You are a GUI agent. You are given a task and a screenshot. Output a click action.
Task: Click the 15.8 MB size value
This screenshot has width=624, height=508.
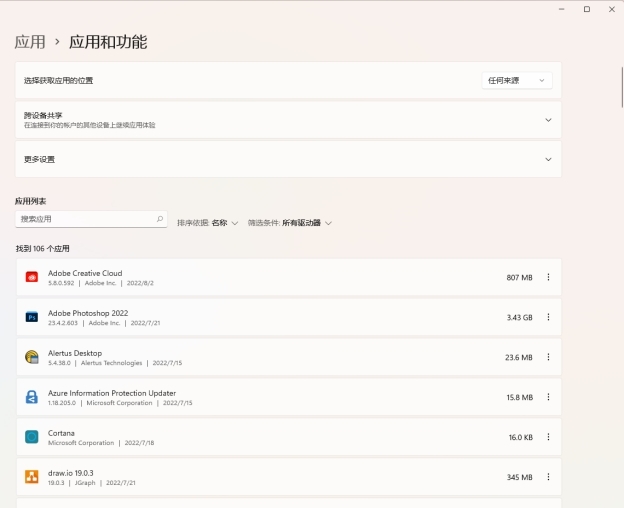point(519,397)
